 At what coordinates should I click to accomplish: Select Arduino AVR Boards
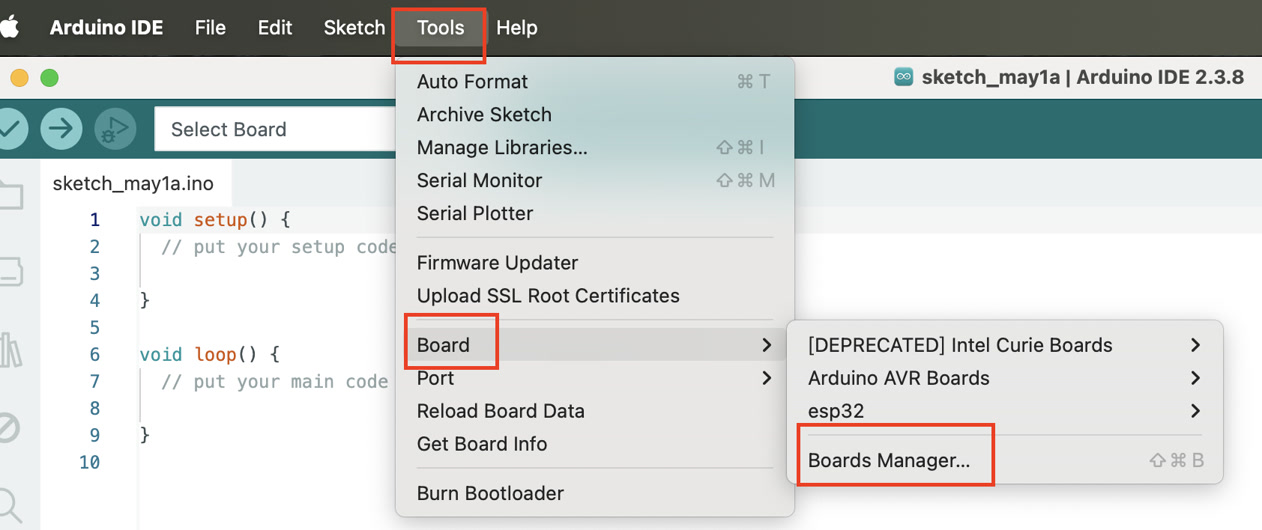[1005, 378]
